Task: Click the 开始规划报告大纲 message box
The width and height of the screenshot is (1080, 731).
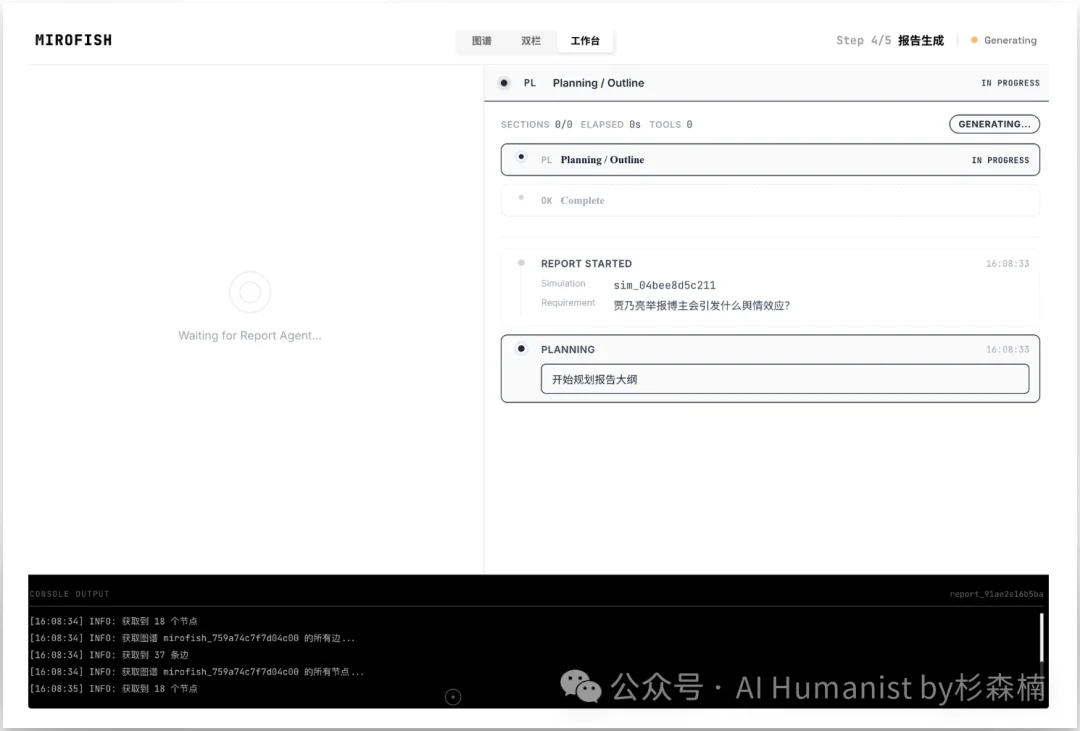Action: [784, 379]
